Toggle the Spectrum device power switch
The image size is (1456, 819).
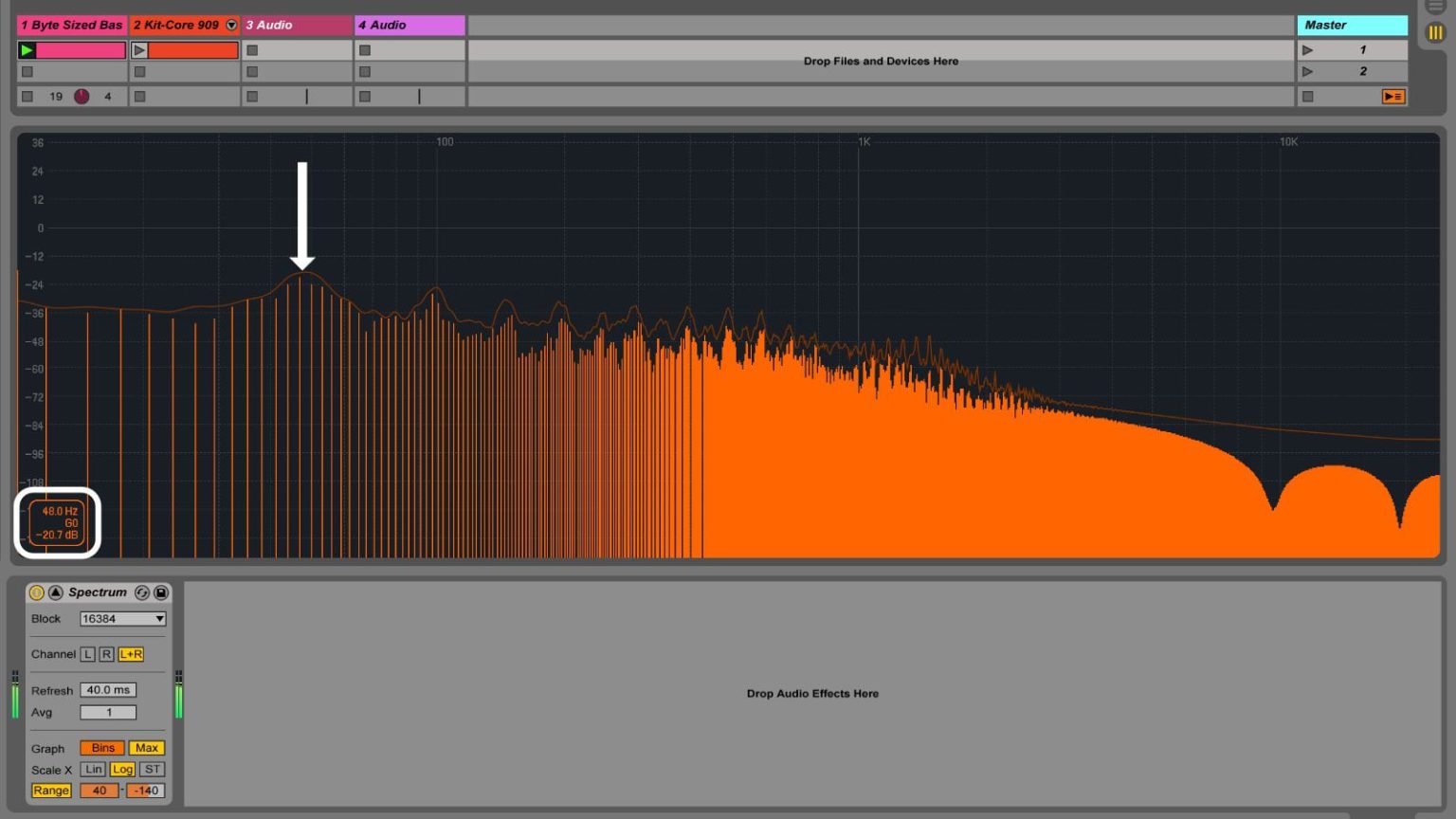coord(36,592)
